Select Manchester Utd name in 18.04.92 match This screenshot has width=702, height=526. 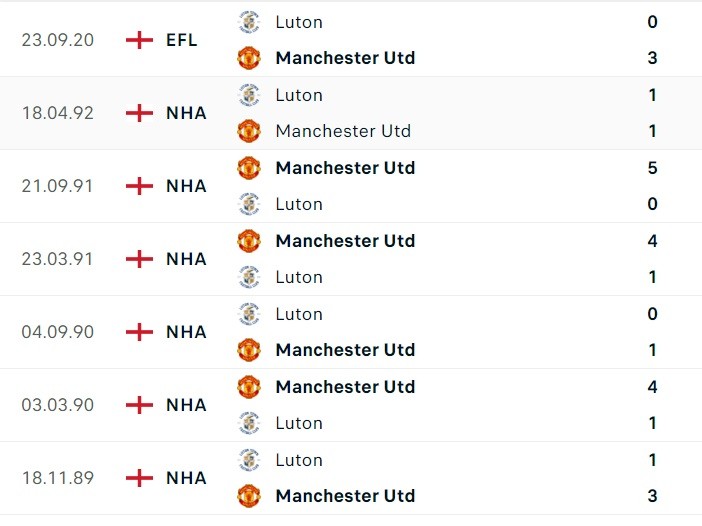(x=343, y=131)
